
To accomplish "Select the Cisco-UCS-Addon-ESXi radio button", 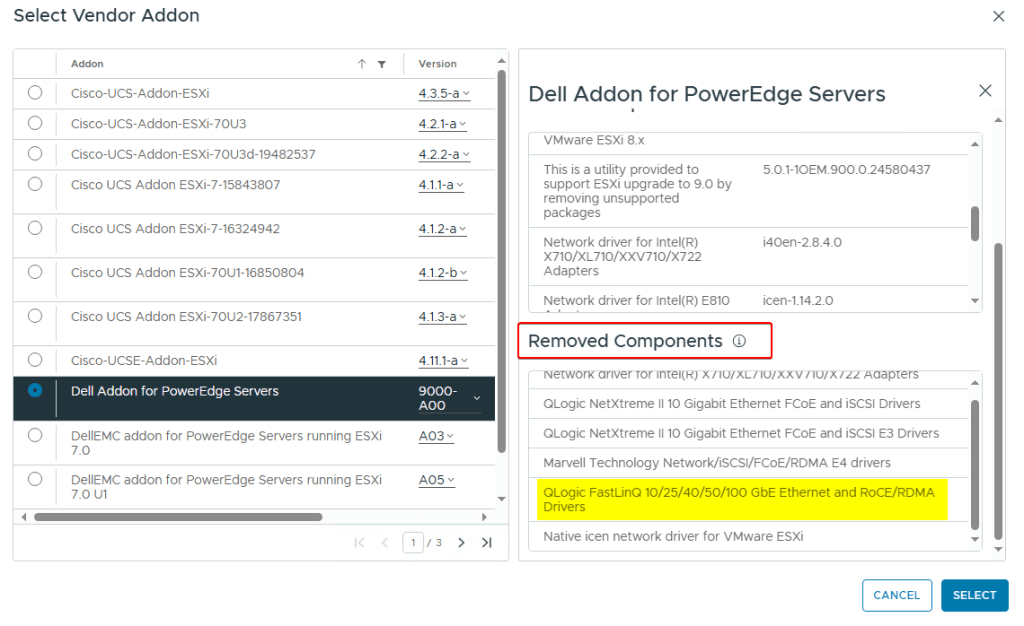I will pyautogui.click(x=35, y=93).
